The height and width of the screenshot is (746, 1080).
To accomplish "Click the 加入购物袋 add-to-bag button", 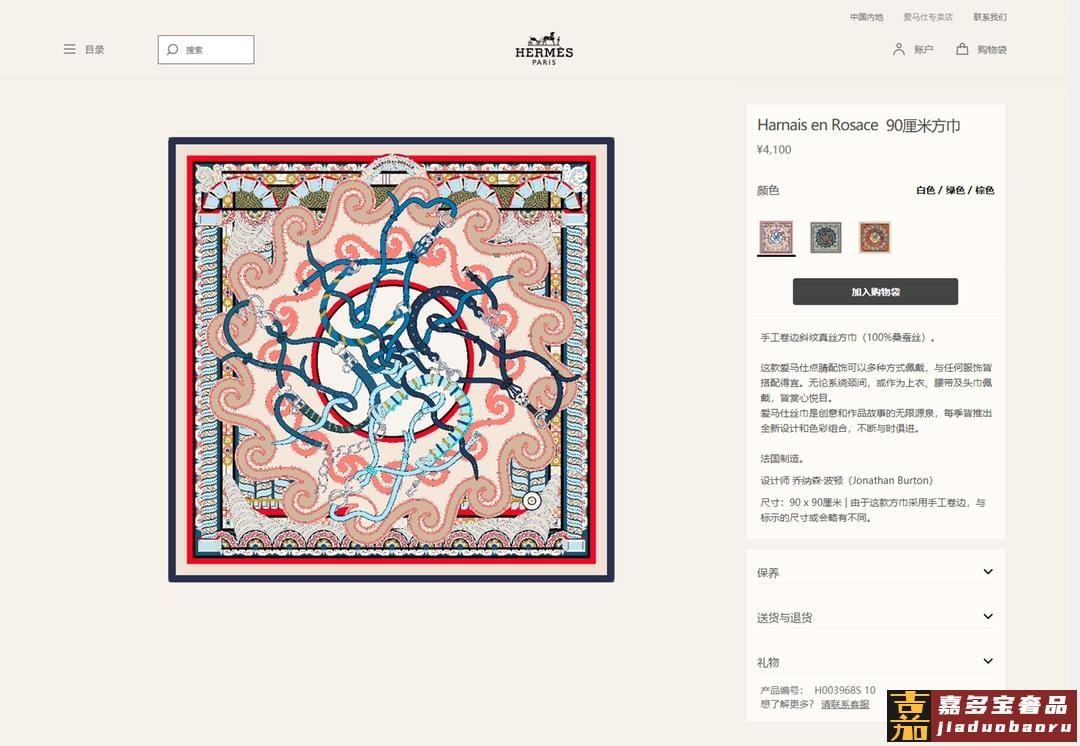I will (x=875, y=291).
